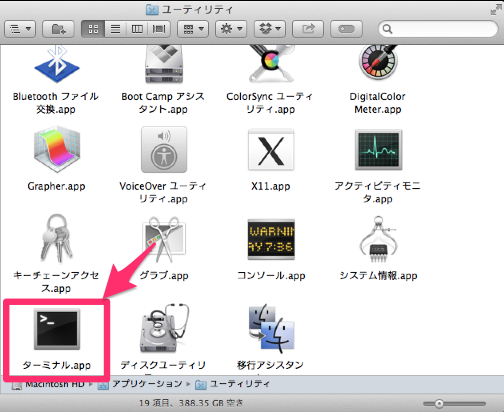This screenshot has width=504, height=412.
Task: Switch to icon view mode
Action: [x=93, y=29]
